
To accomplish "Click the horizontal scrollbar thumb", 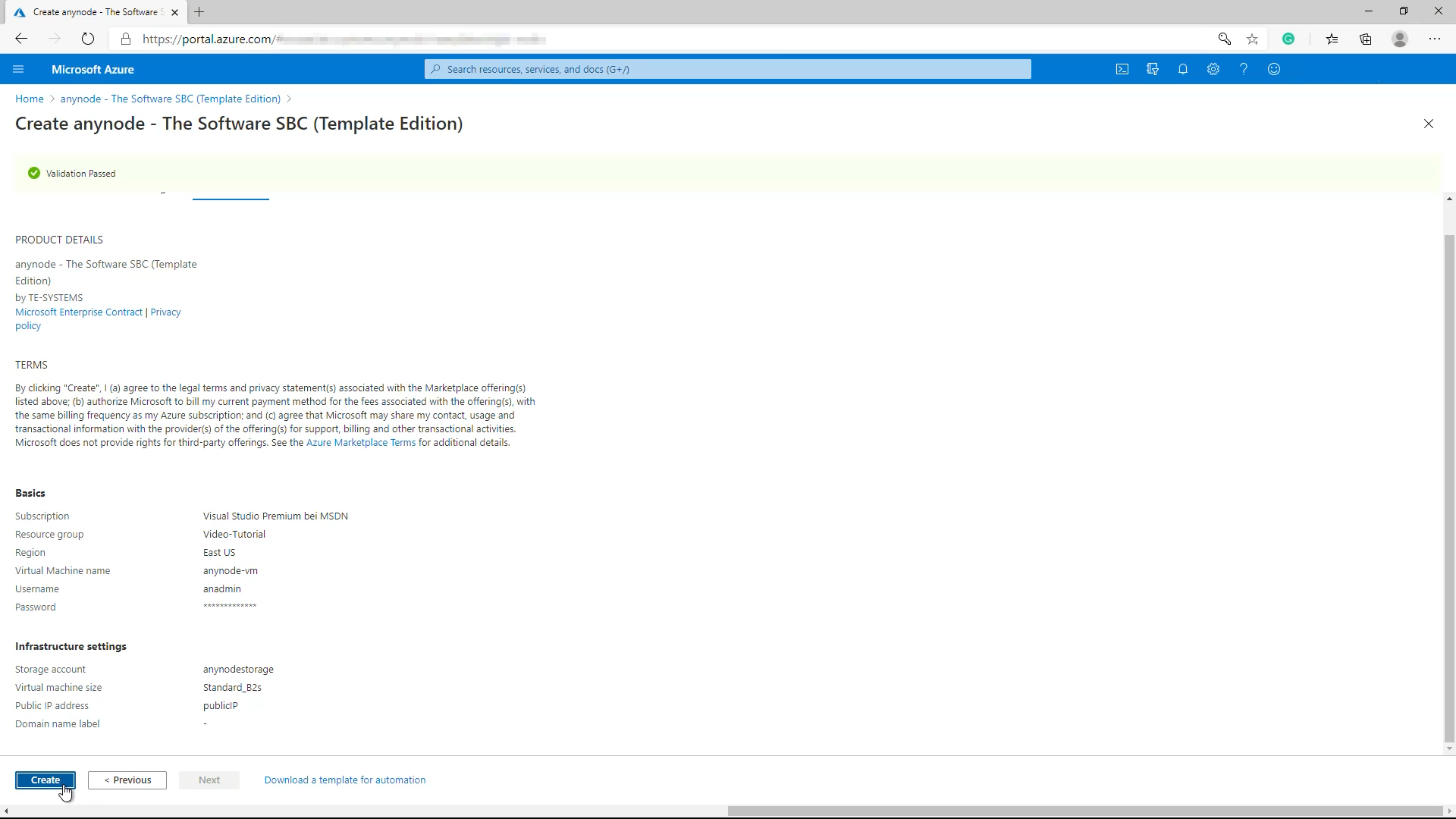I will pyautogui.click(x=1084, y=811).
